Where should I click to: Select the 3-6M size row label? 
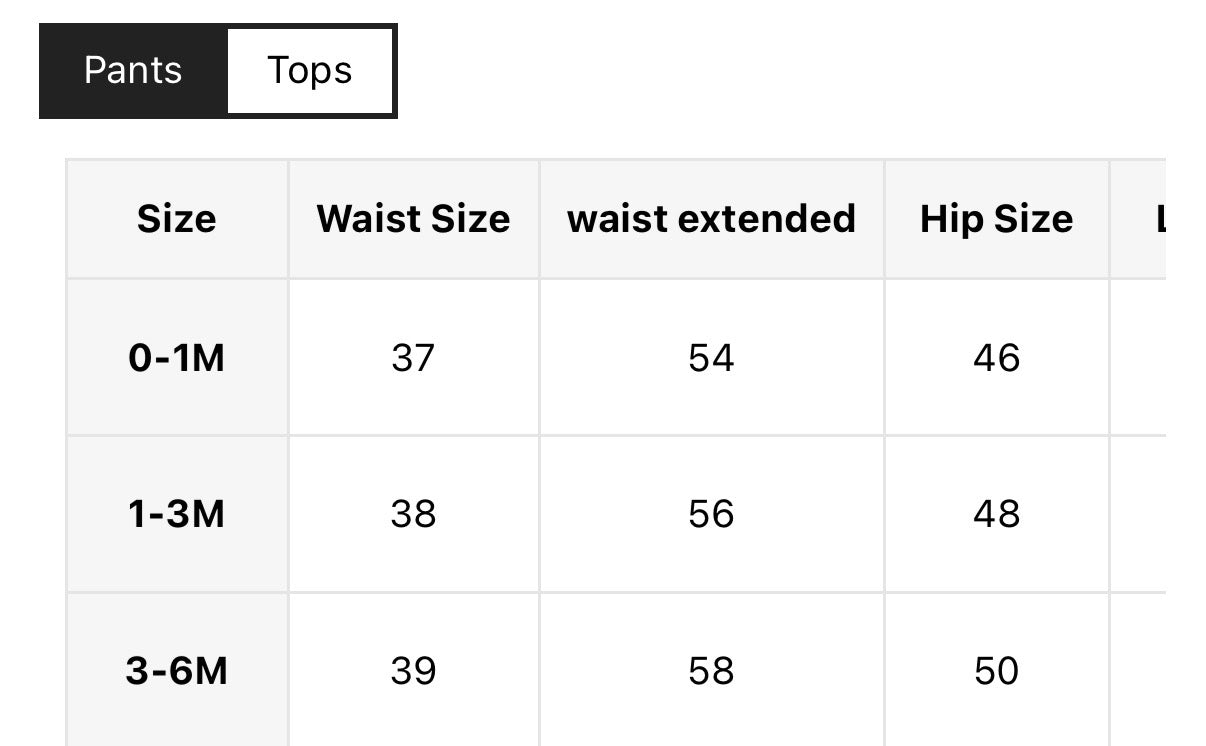point(177,671)
